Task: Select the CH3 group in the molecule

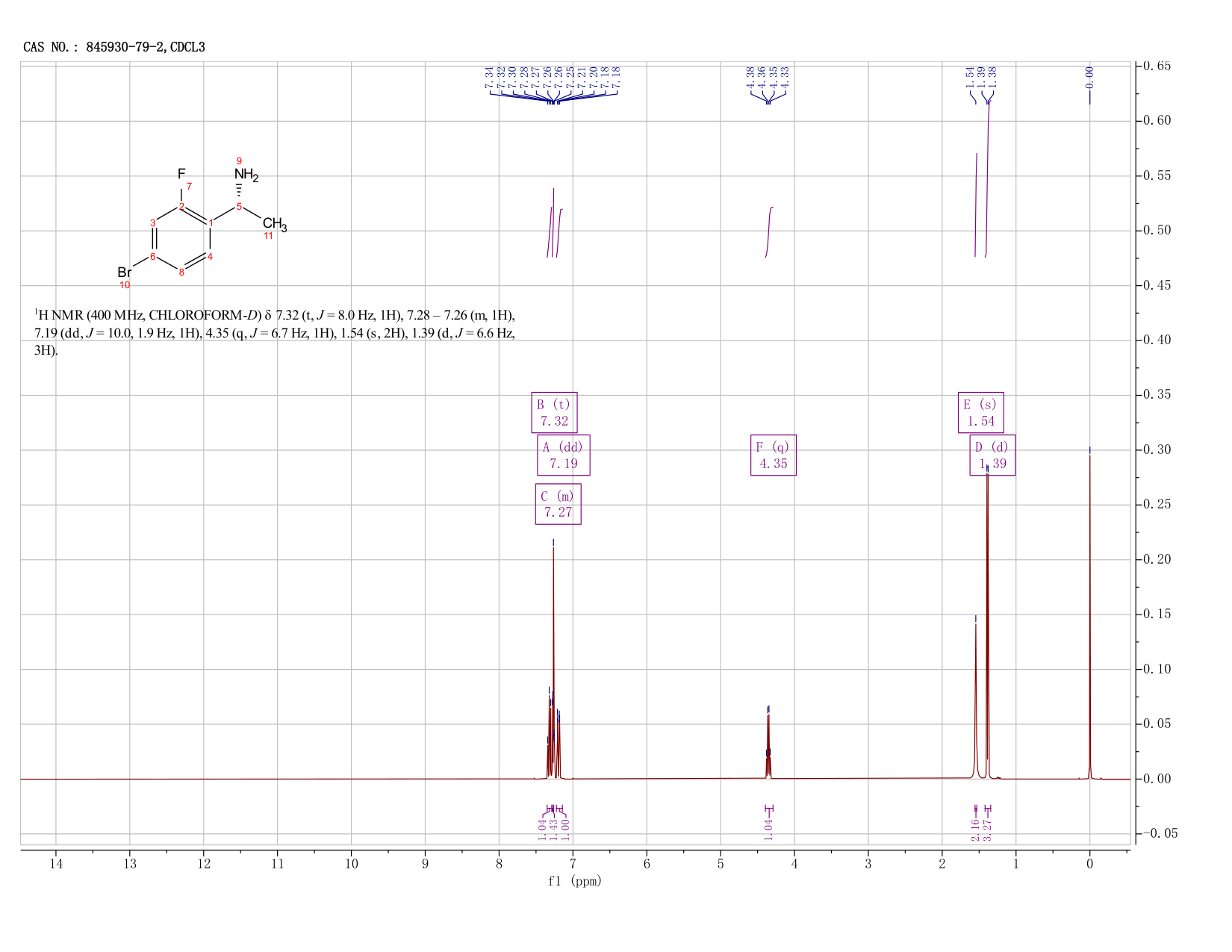Action: (x=274, y=223)
